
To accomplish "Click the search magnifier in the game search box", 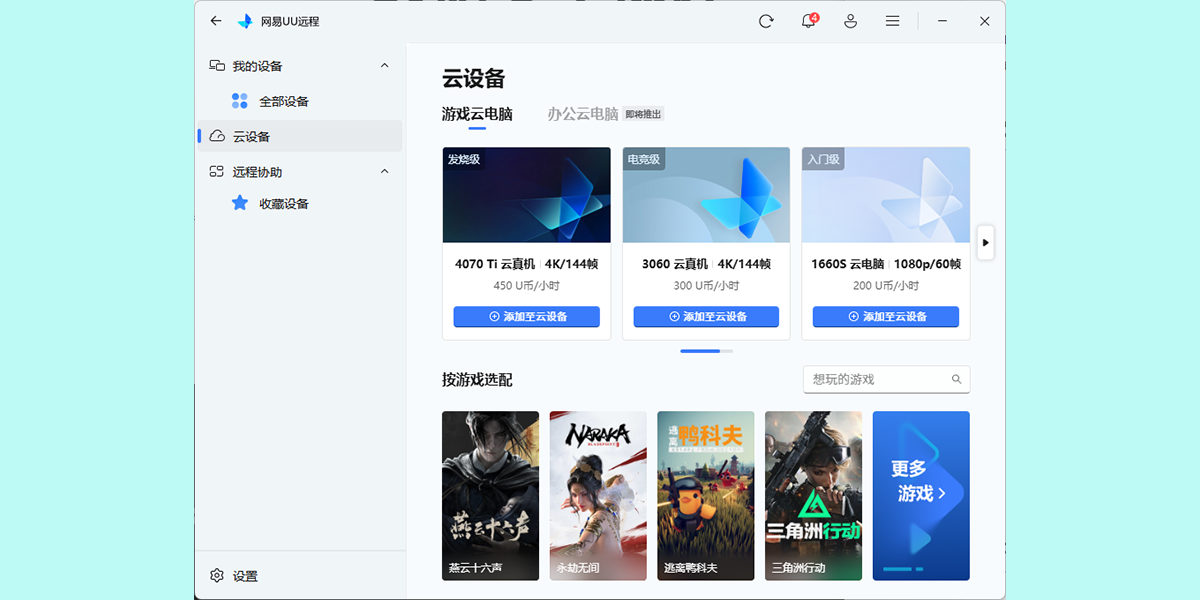I will point(956,379).
